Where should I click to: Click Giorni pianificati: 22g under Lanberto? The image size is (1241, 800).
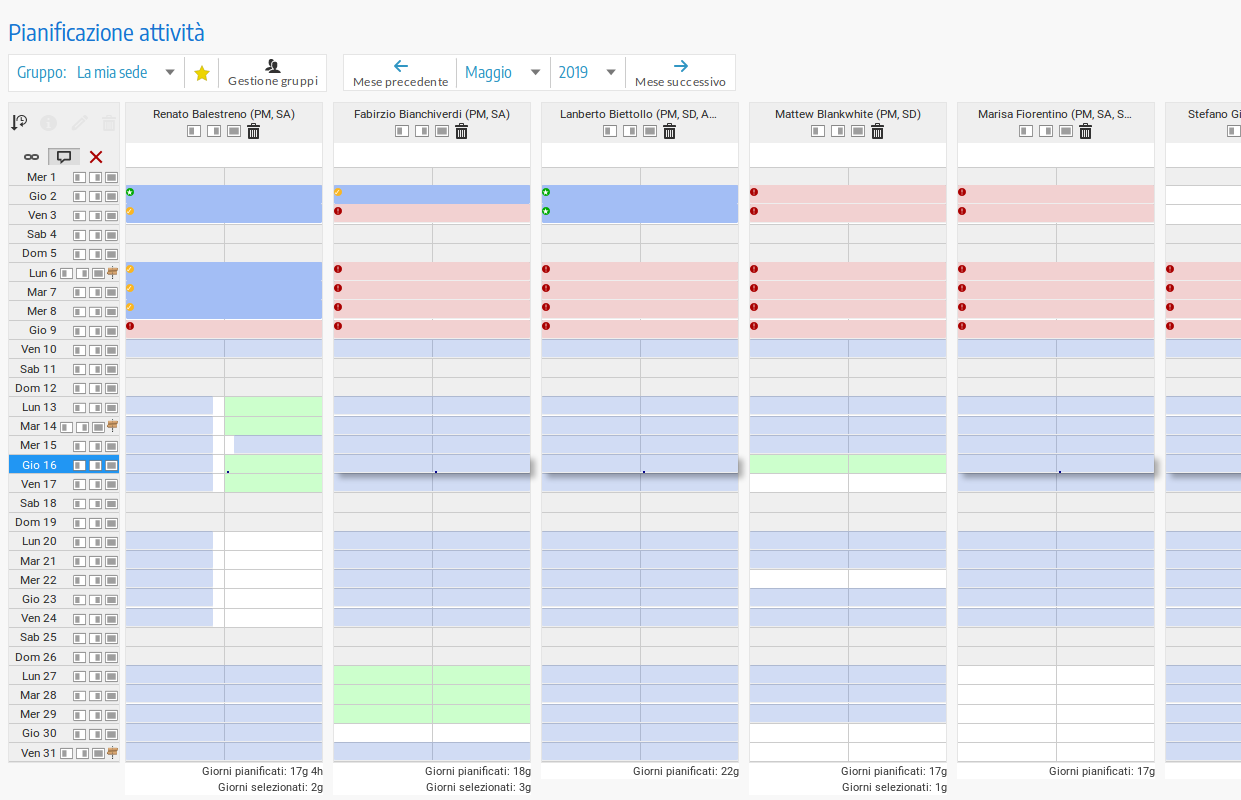(686, 772)
